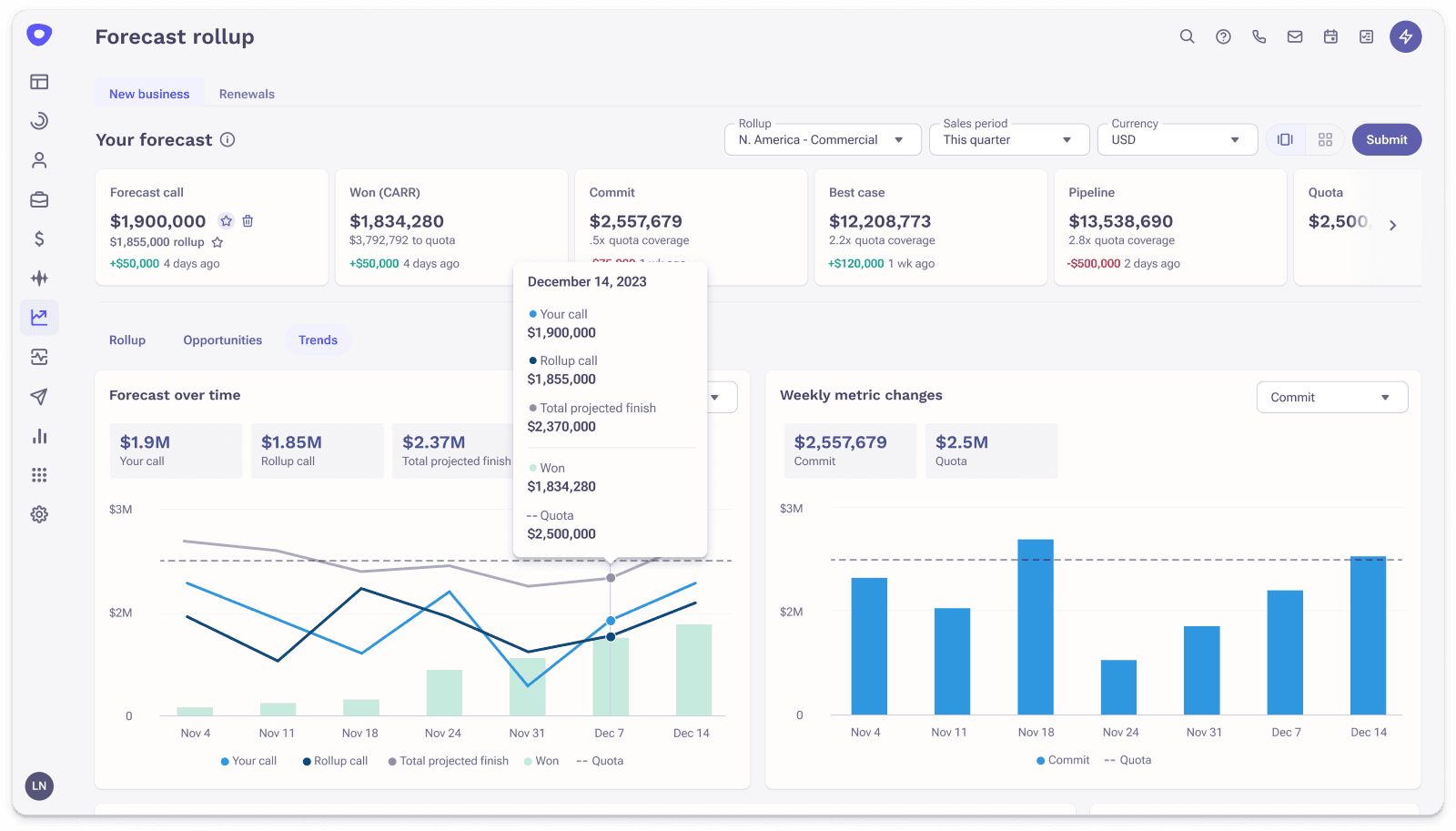Open the Sales period dropdown
Image resolution: width=1456 pixels, height=831 pixels.
(1008, 140)
